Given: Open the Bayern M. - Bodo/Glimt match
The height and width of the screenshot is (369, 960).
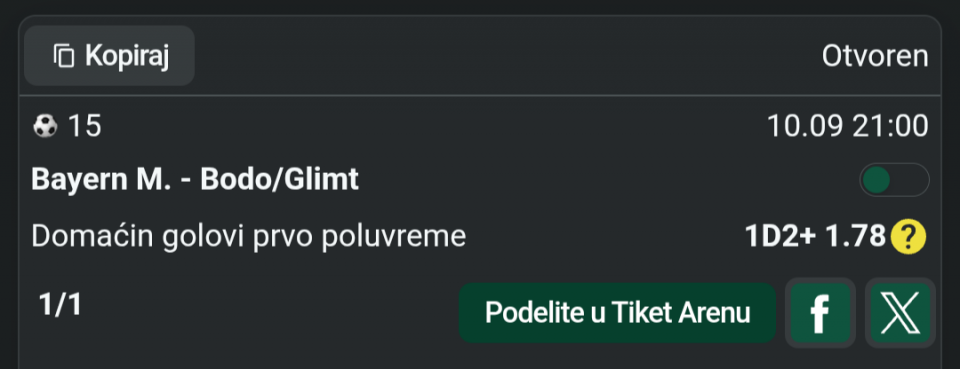Looking at the screenshot, I should (195, 180).
